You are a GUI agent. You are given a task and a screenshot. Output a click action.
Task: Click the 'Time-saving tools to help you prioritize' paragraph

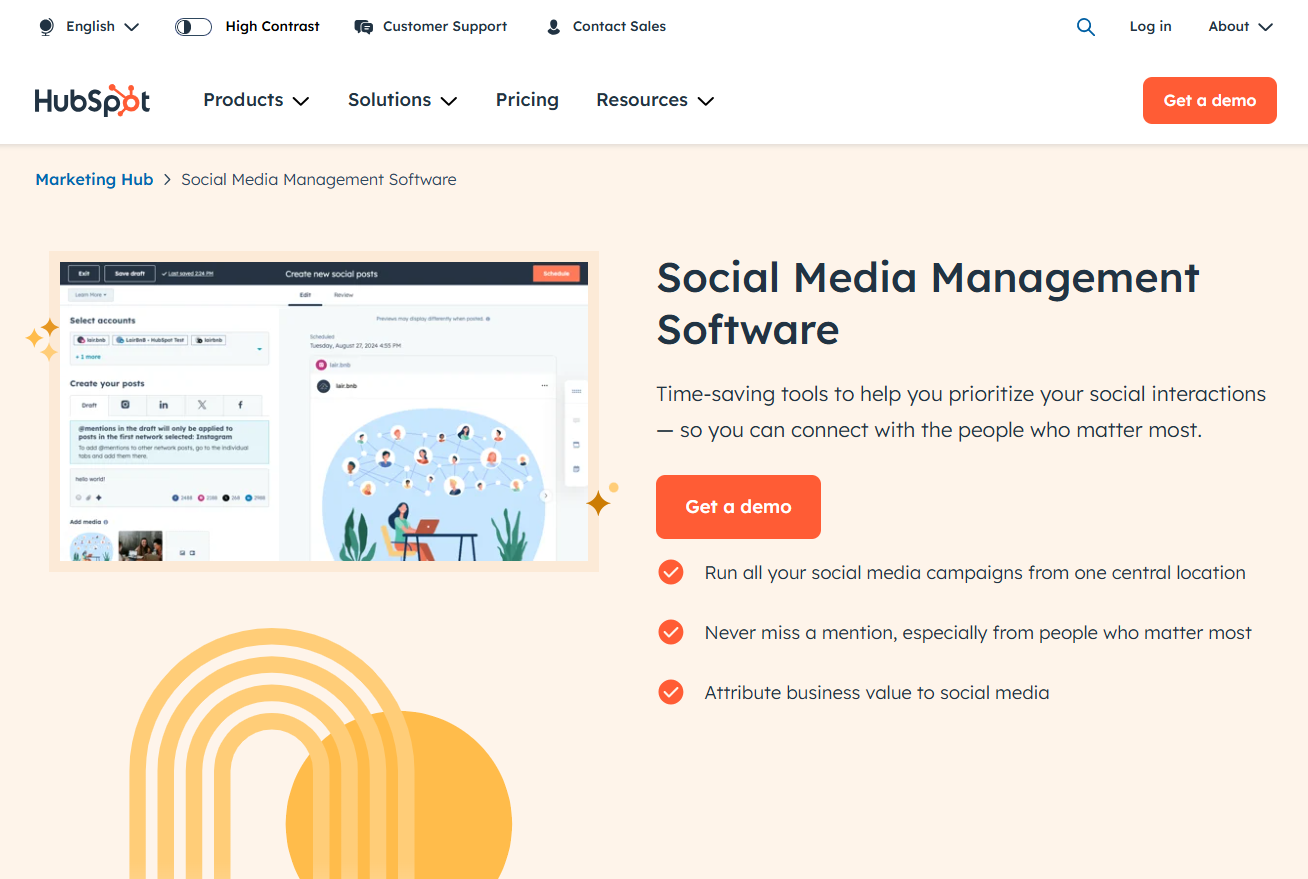pyautogui.click(x=961, y=412)
